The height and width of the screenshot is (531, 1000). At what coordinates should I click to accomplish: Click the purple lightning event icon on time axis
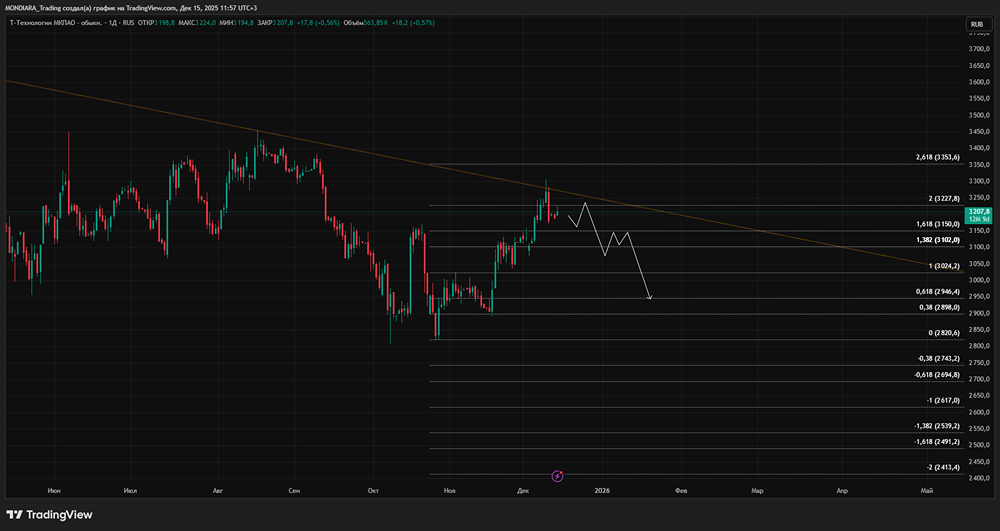(558, 476)
